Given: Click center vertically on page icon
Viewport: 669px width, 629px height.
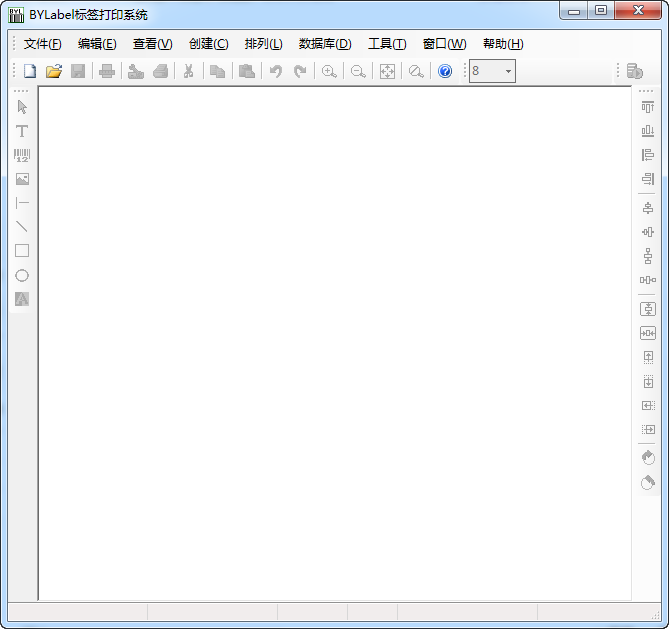Looking at the screenshot, I should coord(648,309).
